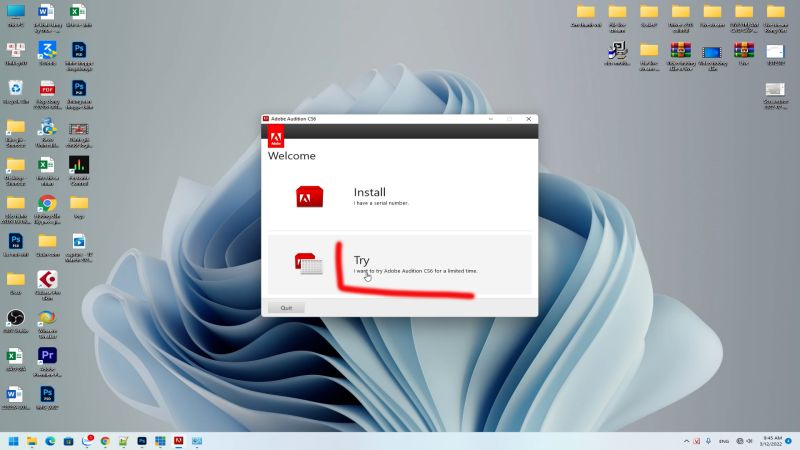Open Microsoft Edge from the taskbar
The height and width of the screenshot is (450, 800).
50,440
